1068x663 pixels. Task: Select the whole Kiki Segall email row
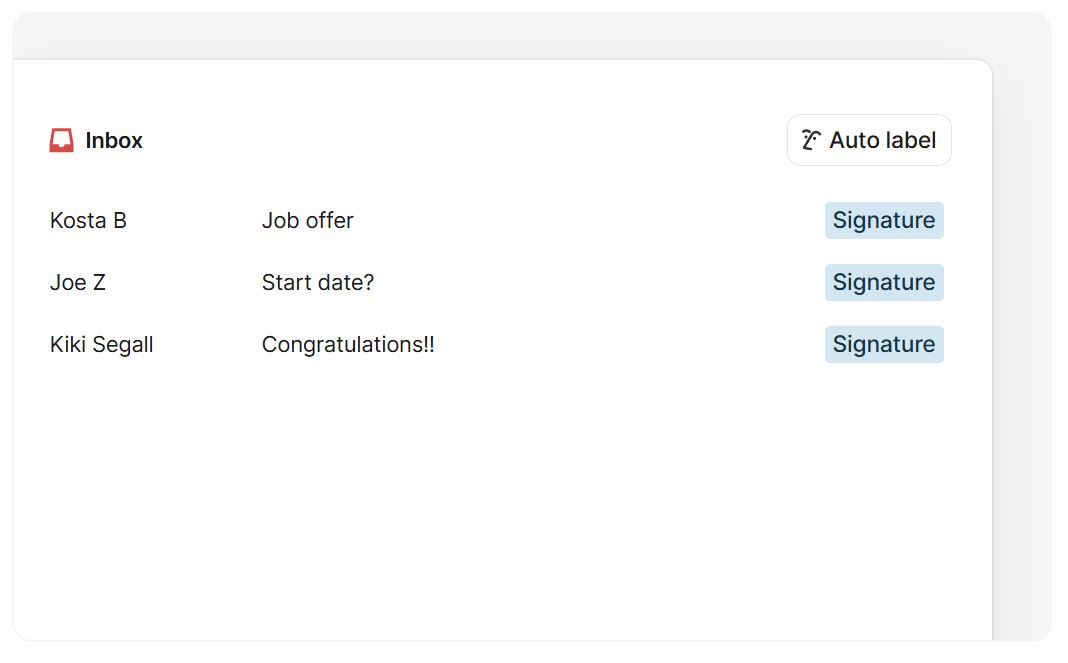click(x=497, y=344)
